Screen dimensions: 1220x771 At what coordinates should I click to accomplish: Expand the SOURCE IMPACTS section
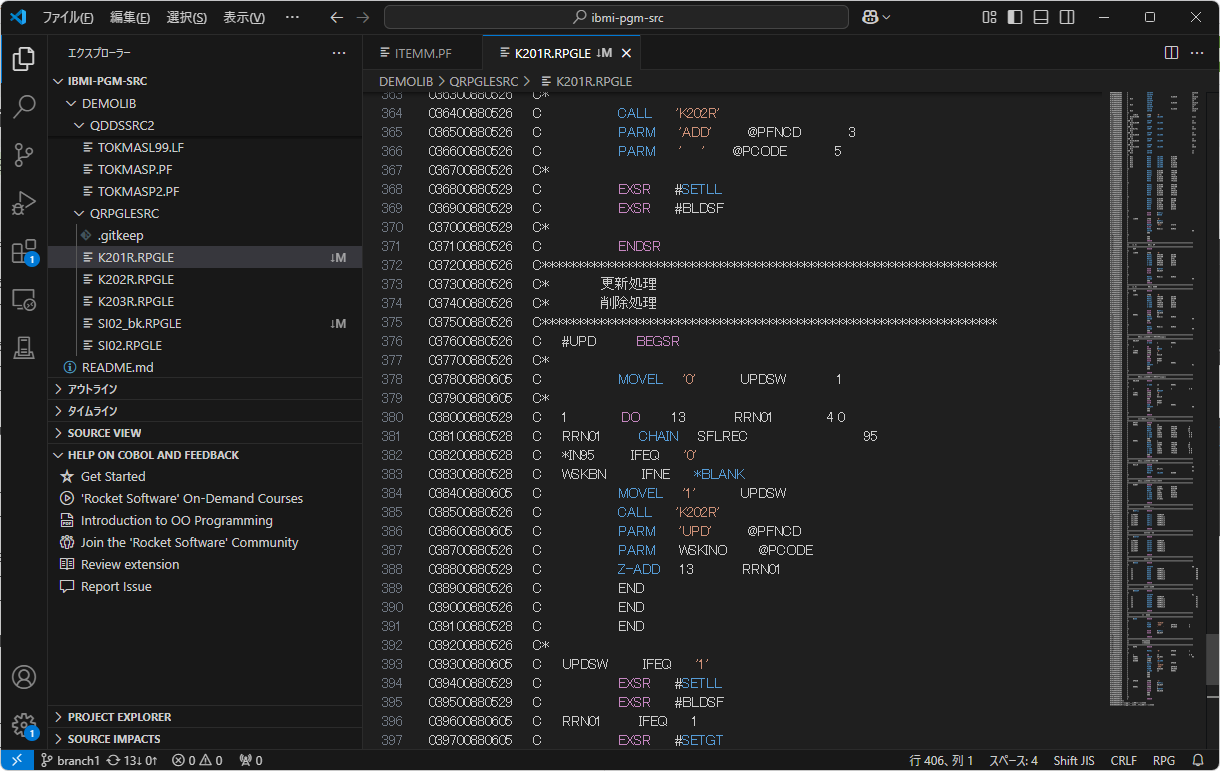click(205, 739)
